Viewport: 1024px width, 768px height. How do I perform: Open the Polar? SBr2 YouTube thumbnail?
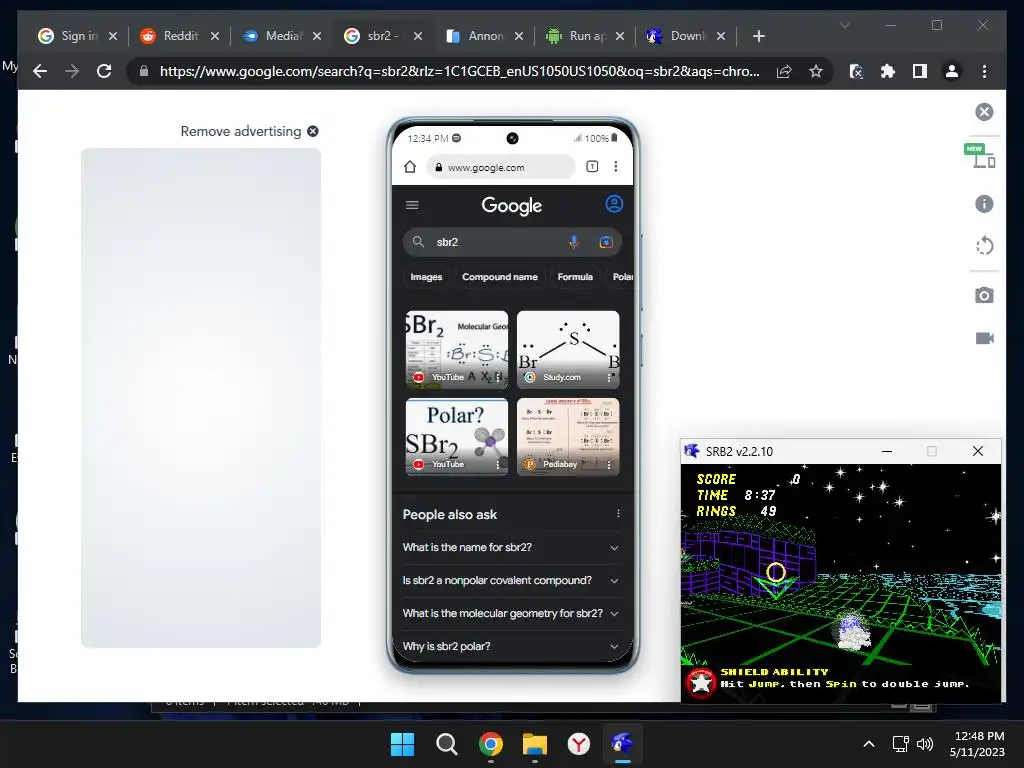pyautogui.click(x=456, y=437)
